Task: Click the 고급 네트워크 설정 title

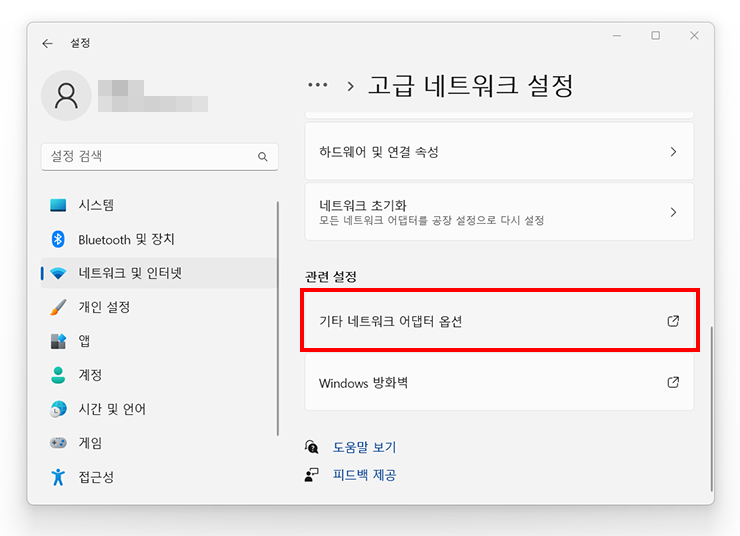Action: point(471,86)
